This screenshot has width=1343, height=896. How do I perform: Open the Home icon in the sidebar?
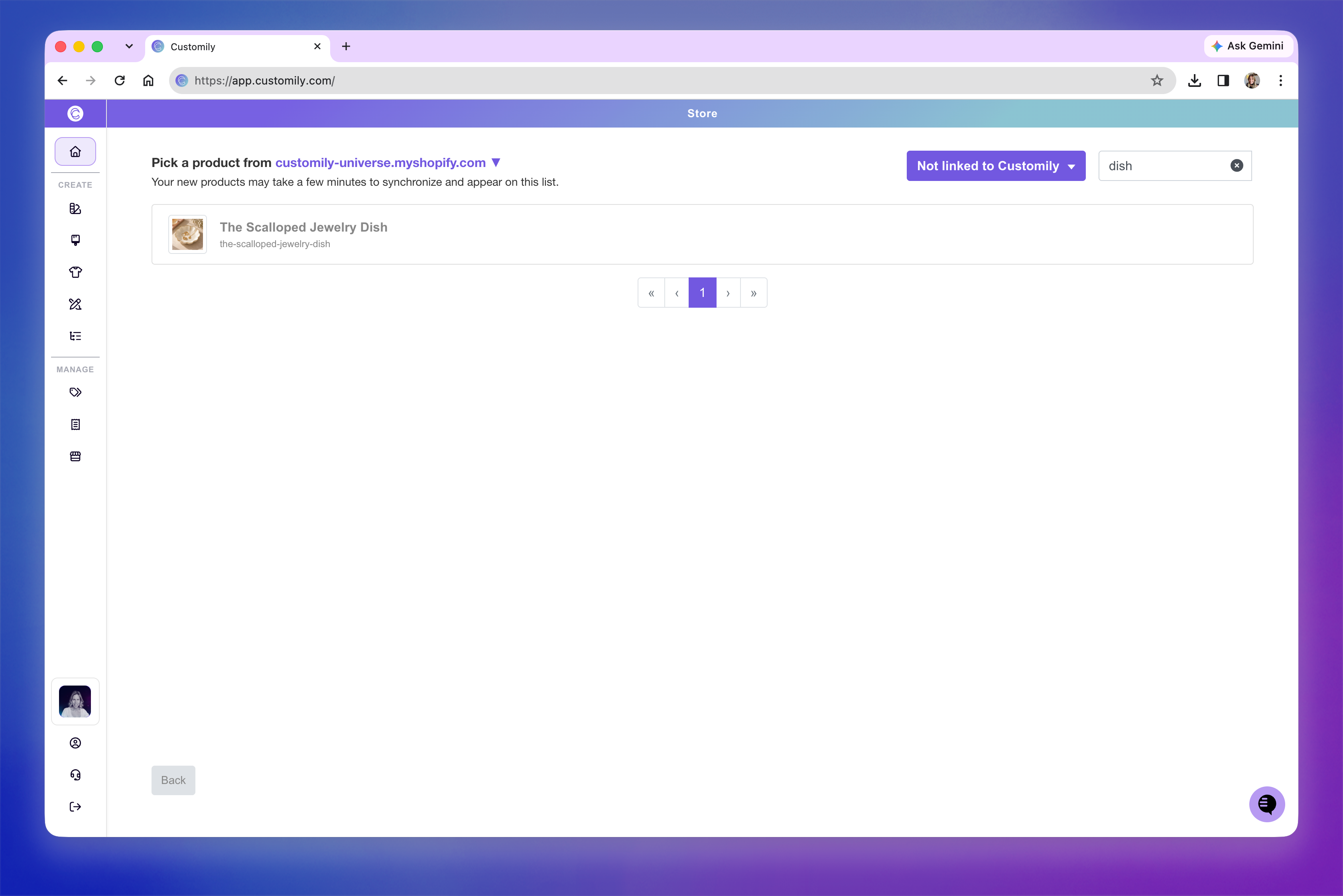point(75,151)
